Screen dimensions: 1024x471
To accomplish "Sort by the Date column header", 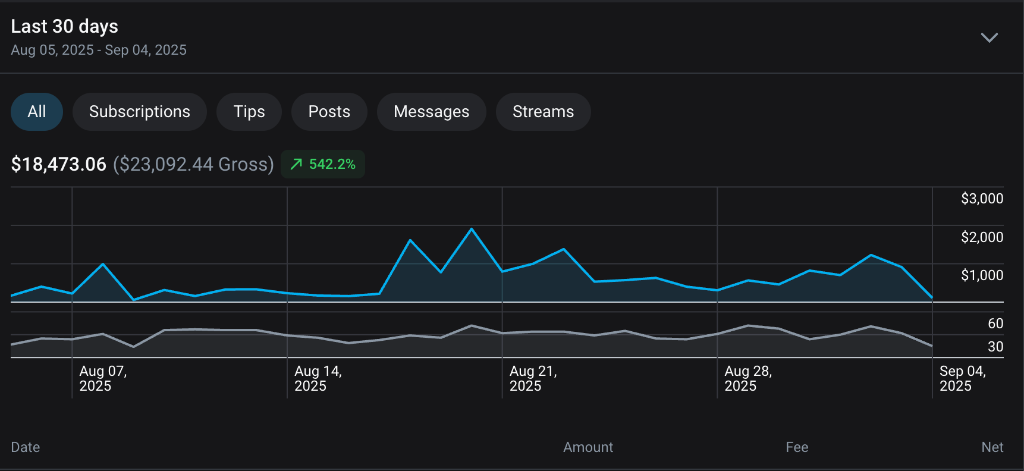I will point(25,447).
